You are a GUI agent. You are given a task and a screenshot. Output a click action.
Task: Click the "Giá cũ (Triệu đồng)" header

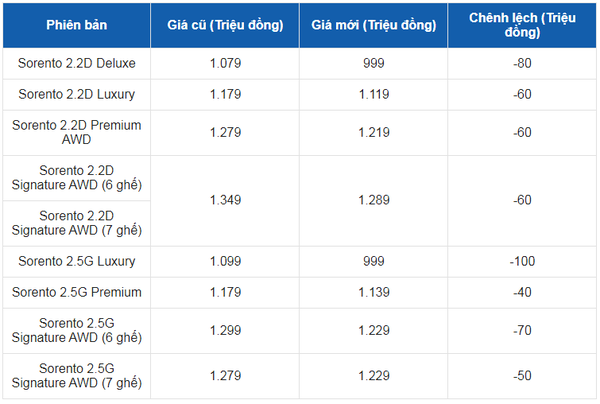(224, 25)
